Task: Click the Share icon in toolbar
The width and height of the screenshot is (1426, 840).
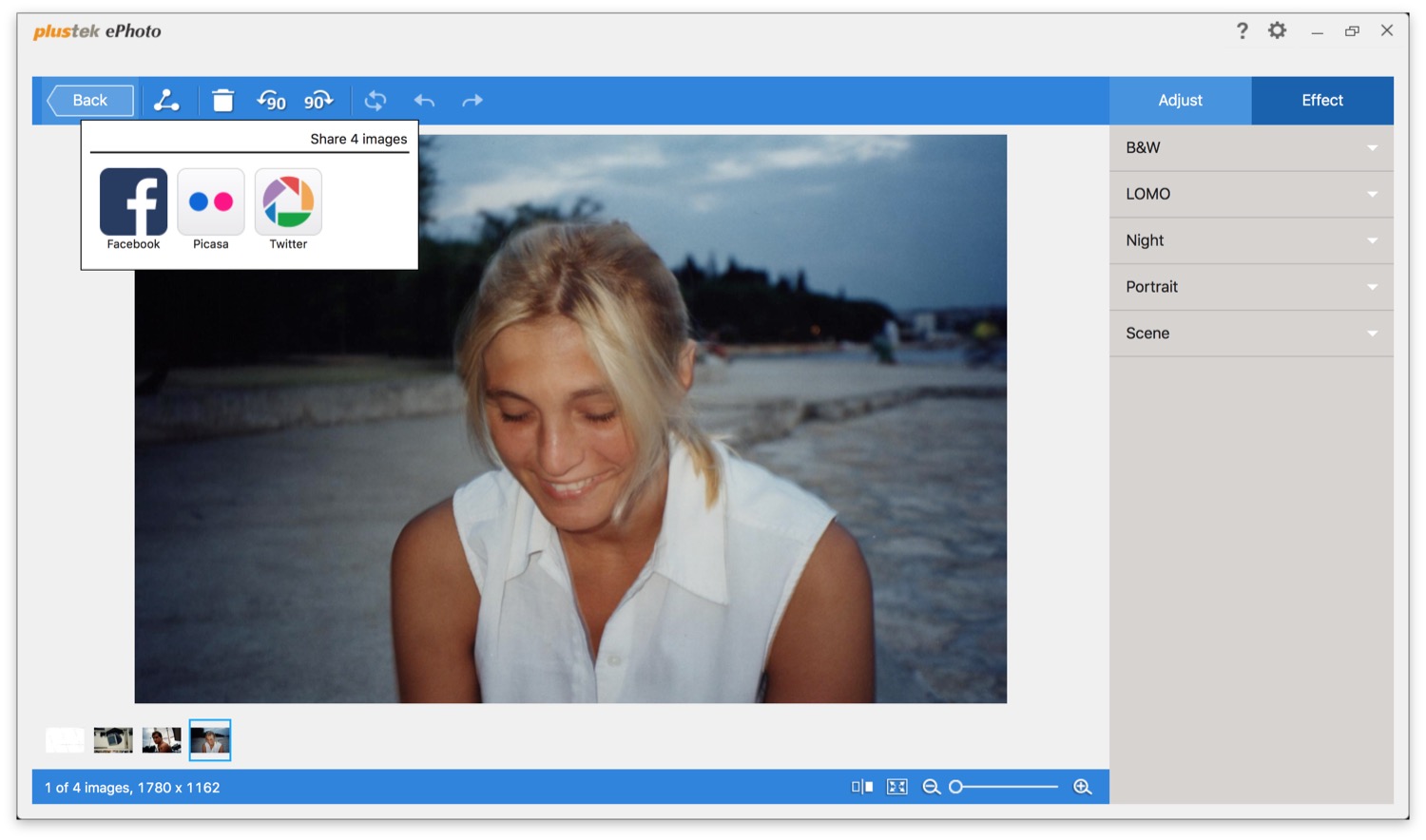Action: coord(166,101)
